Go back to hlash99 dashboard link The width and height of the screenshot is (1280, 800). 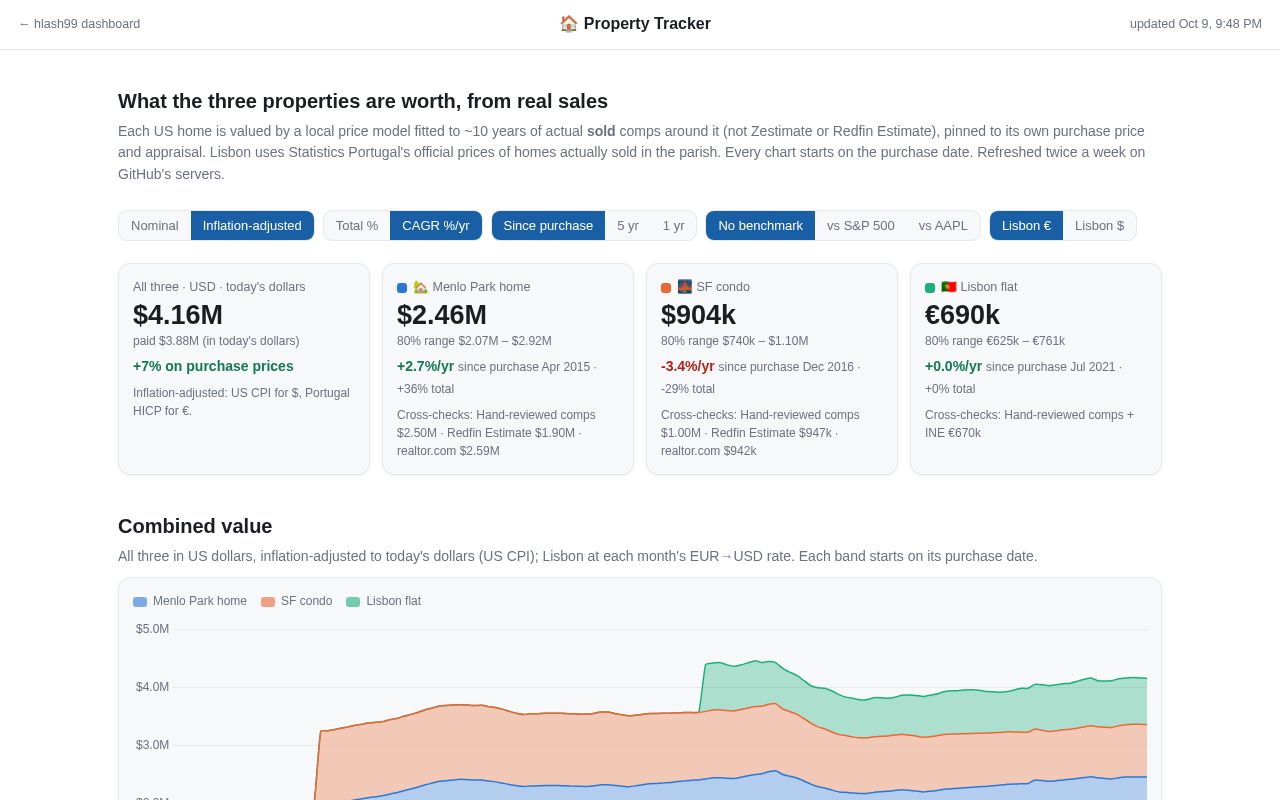click(x=79, y=24)
